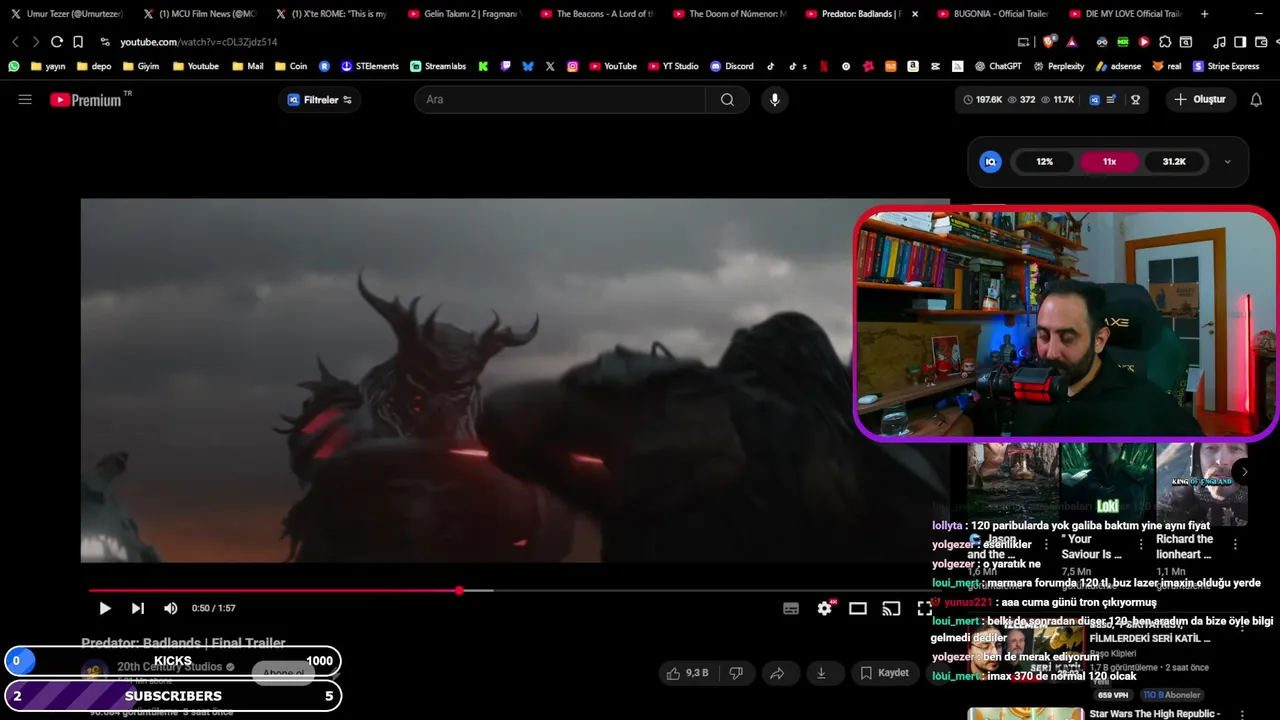Viewport: 1280px width, 720px height.
Task: Reload the page in the browser
Action: pyautogui.click(x=56, y=42)
